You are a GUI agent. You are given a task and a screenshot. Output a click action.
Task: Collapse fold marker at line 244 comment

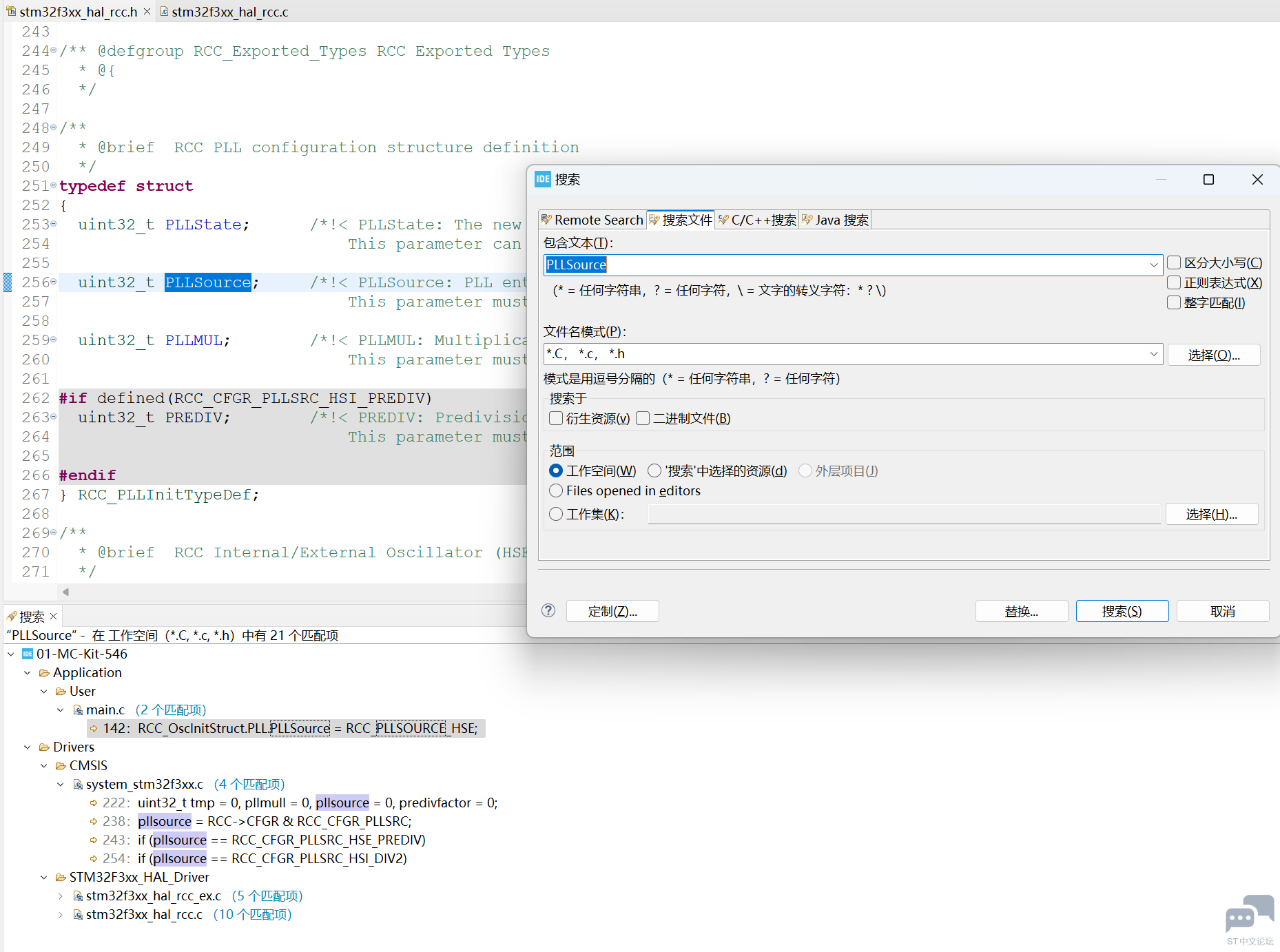(x=54, y=50)
